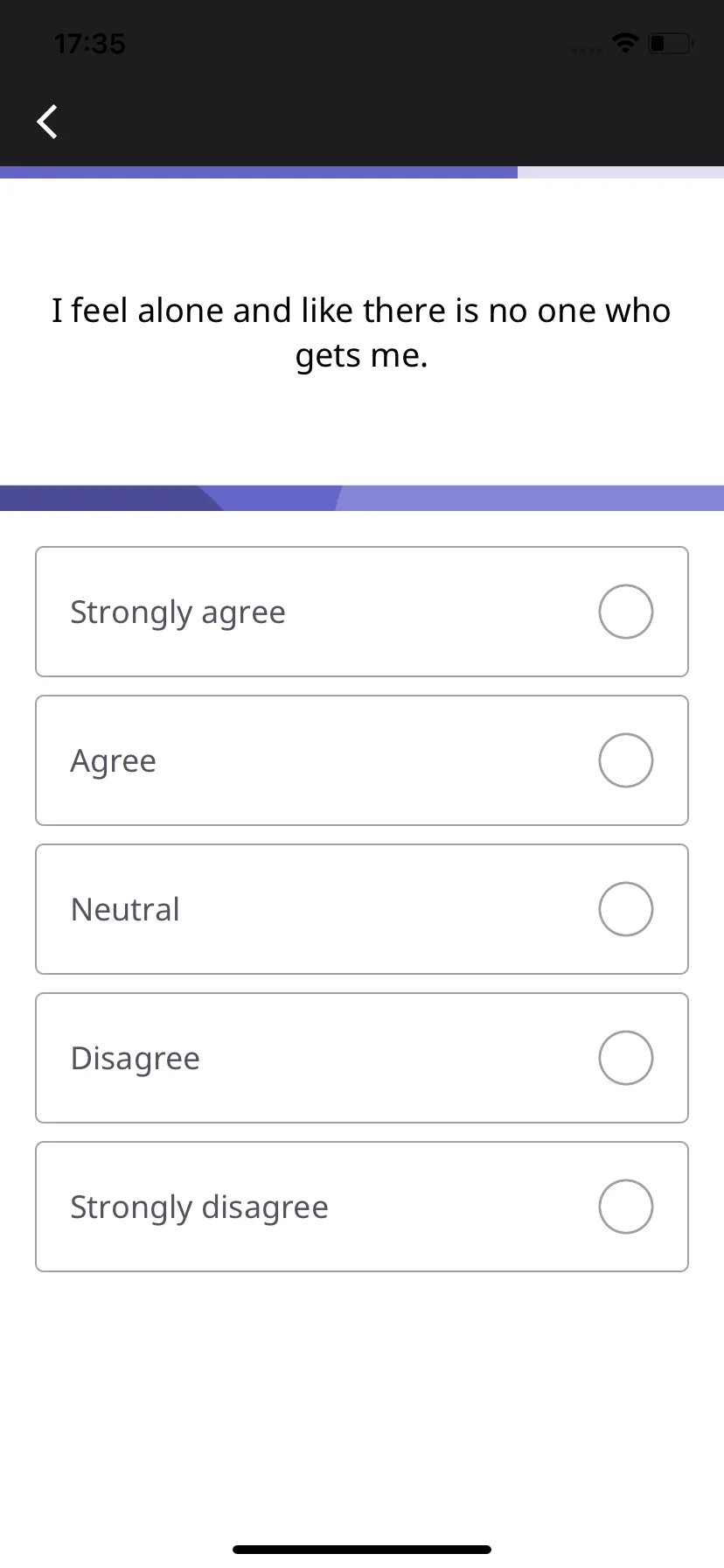The image size is (724, 1568).
Task: Pick the Strongly disagree radio circle
Action: [626, 1207]
